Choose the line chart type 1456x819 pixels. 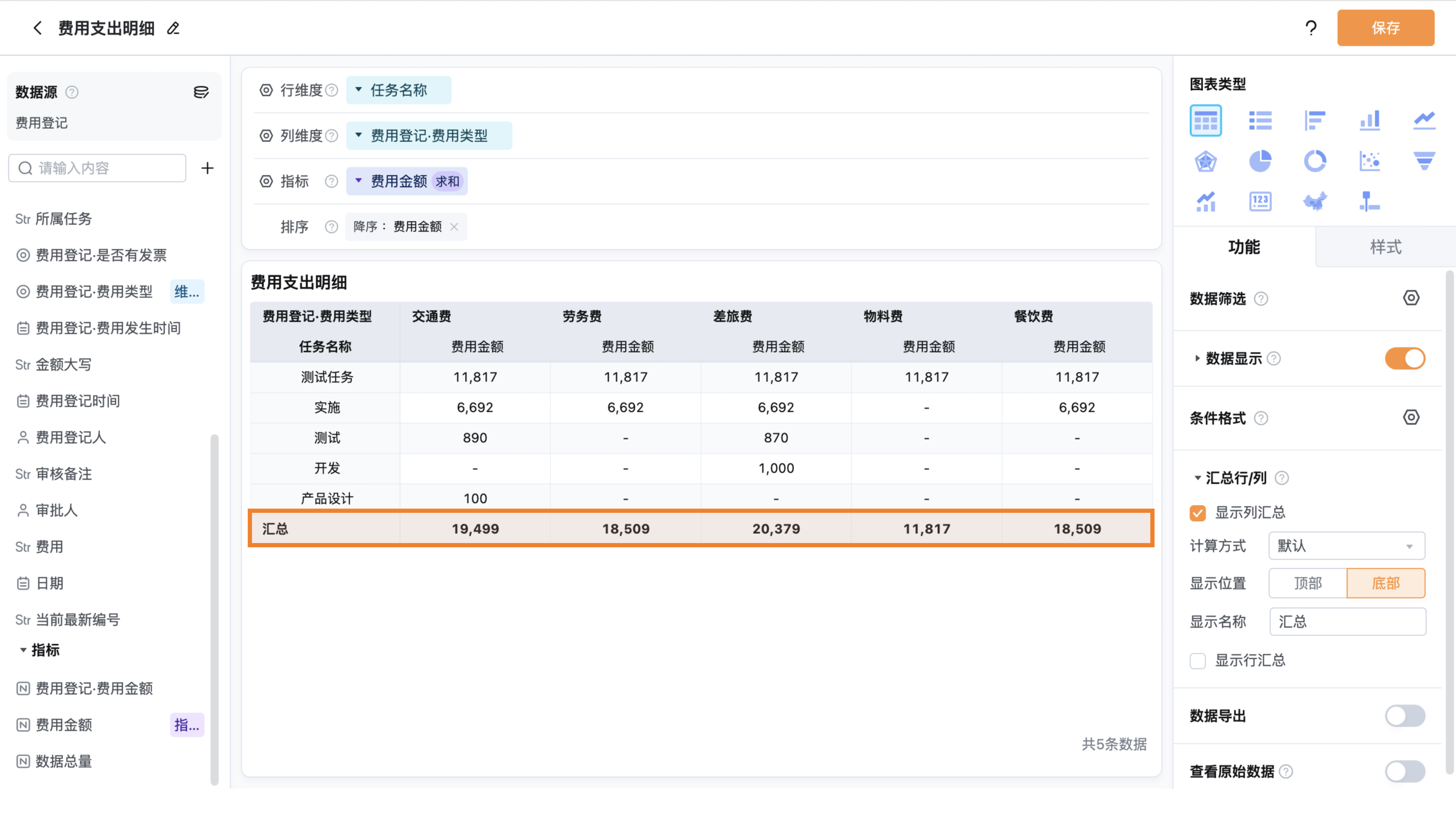point(1424,120)
